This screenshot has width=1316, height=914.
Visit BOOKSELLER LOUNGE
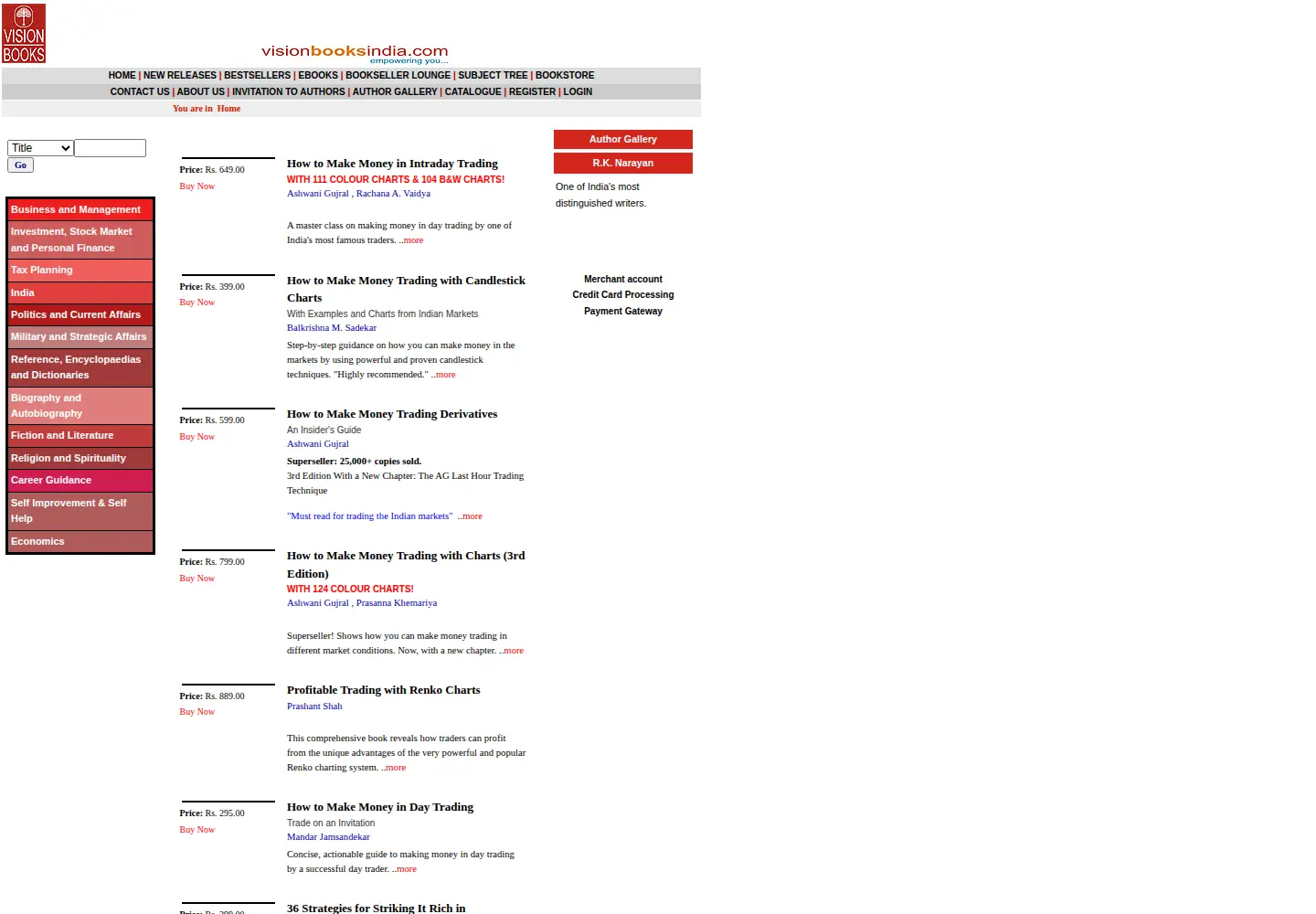(x=398, y=76)
